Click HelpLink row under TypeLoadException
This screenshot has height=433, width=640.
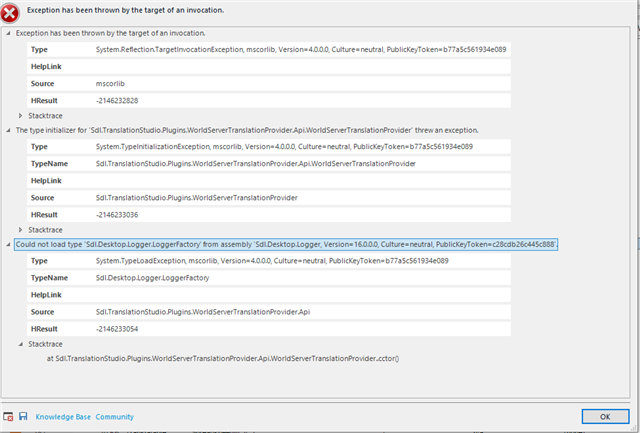pos(269,295)
